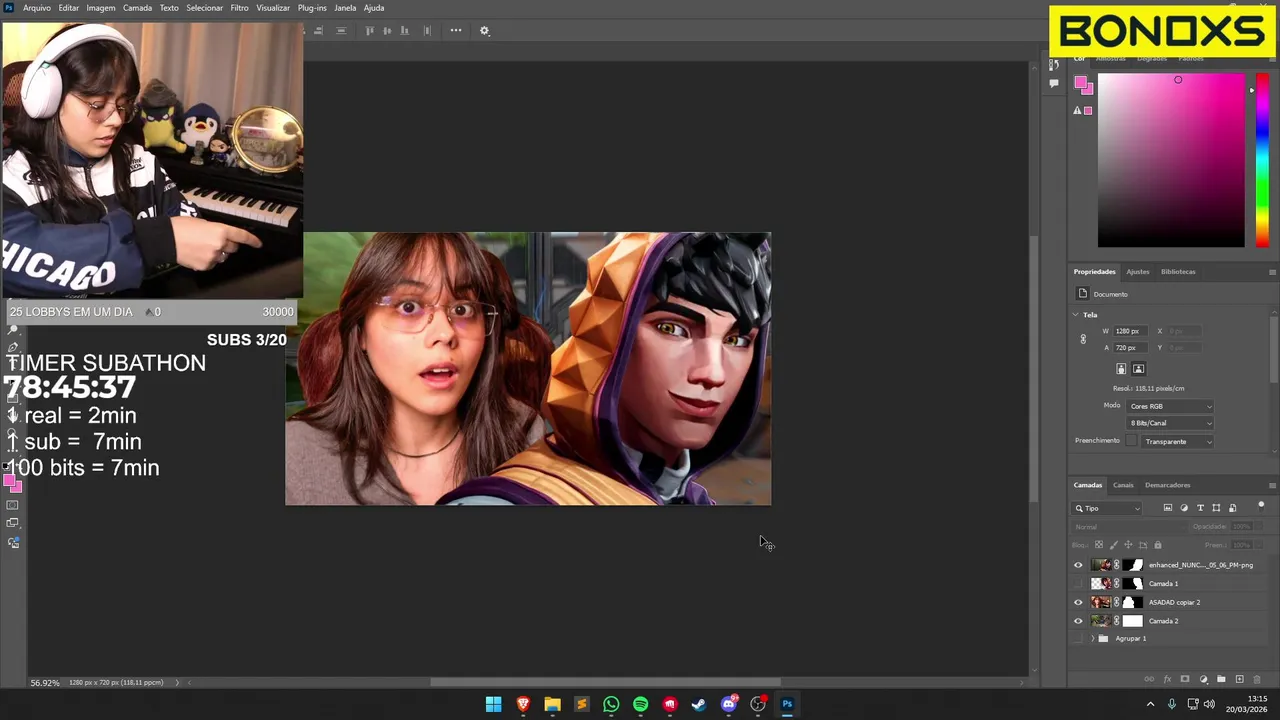Collapse the Tela section

tap(1076, 315)
